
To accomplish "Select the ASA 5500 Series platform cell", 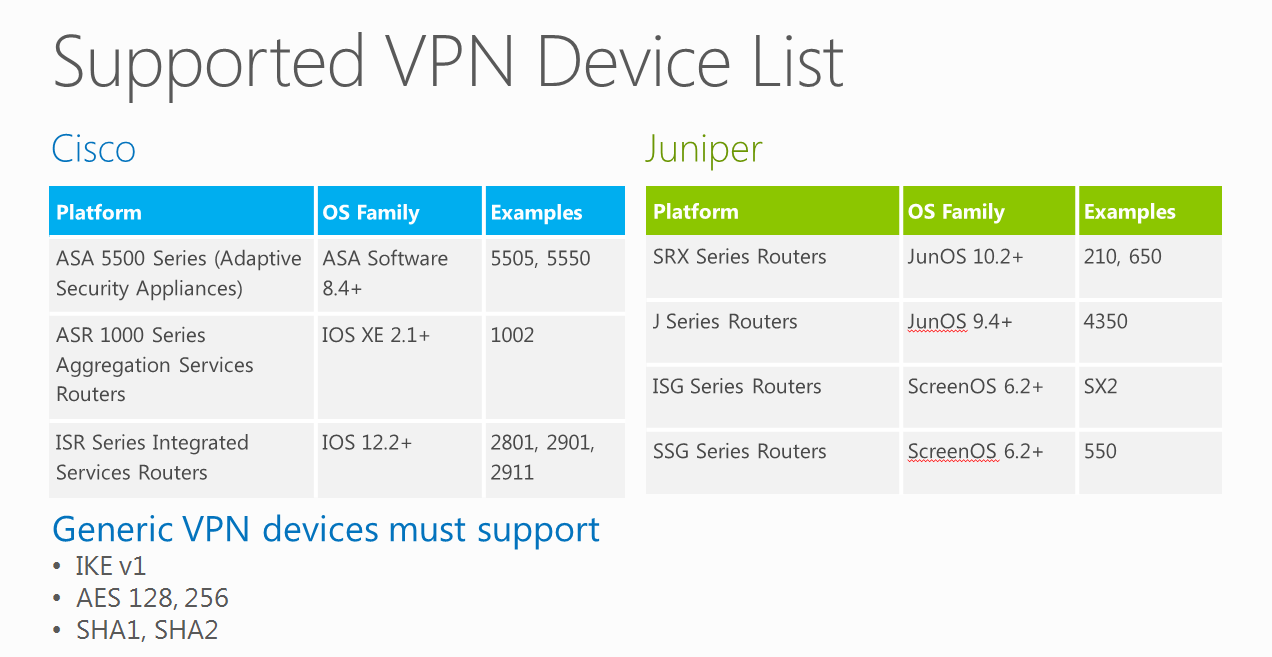I will [181, 274].
